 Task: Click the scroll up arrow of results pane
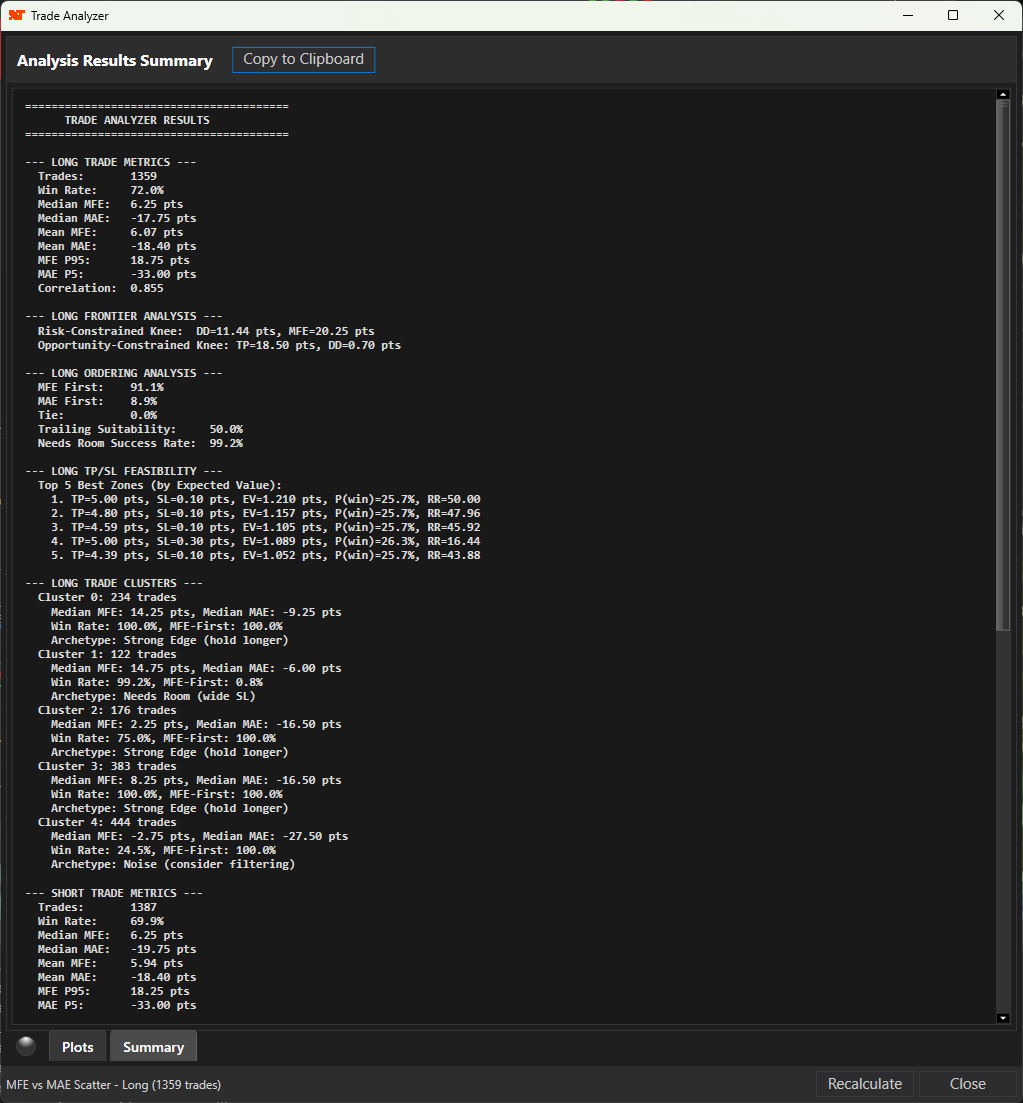[x=1003, y=95]
